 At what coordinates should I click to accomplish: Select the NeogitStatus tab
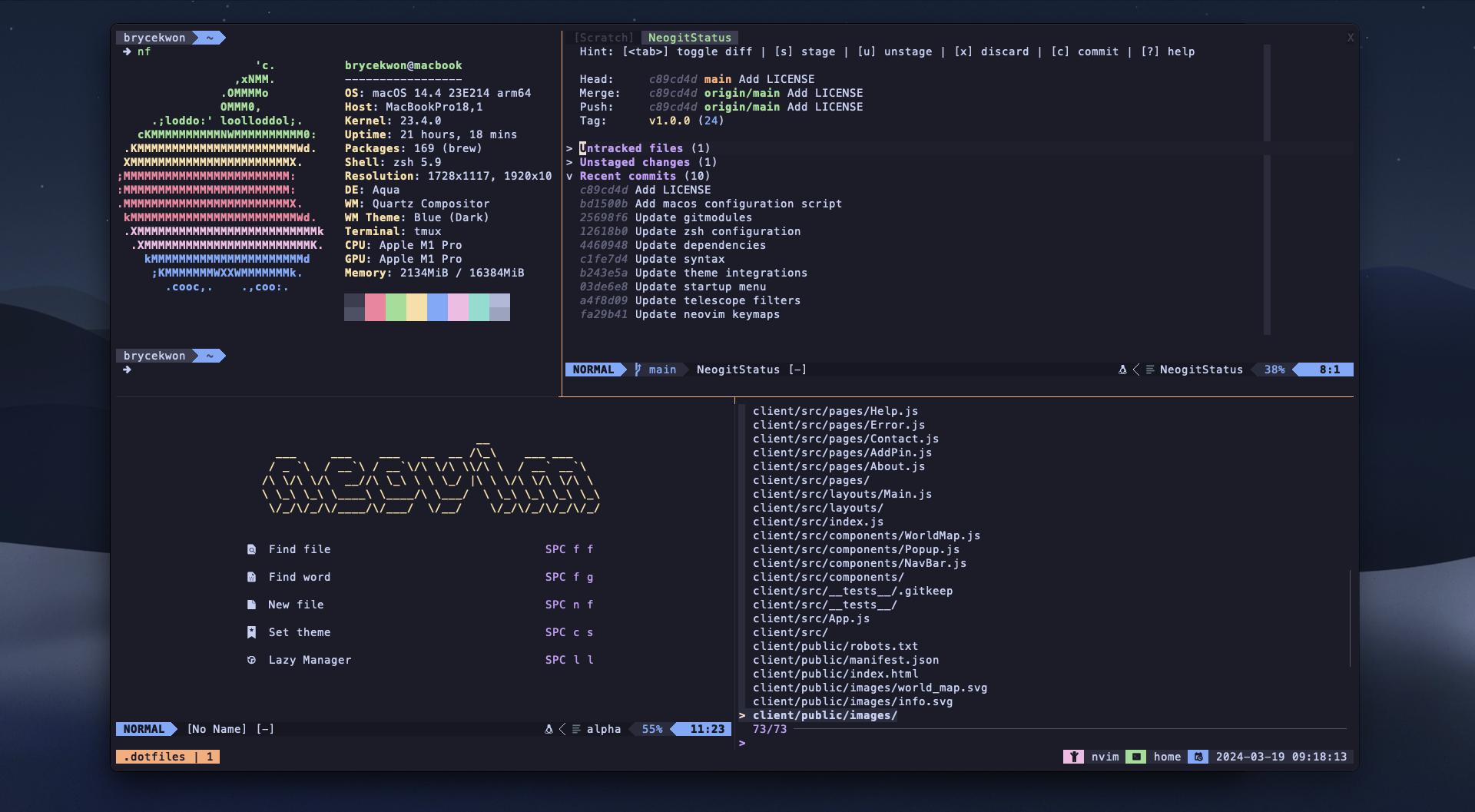coord(690,38)
